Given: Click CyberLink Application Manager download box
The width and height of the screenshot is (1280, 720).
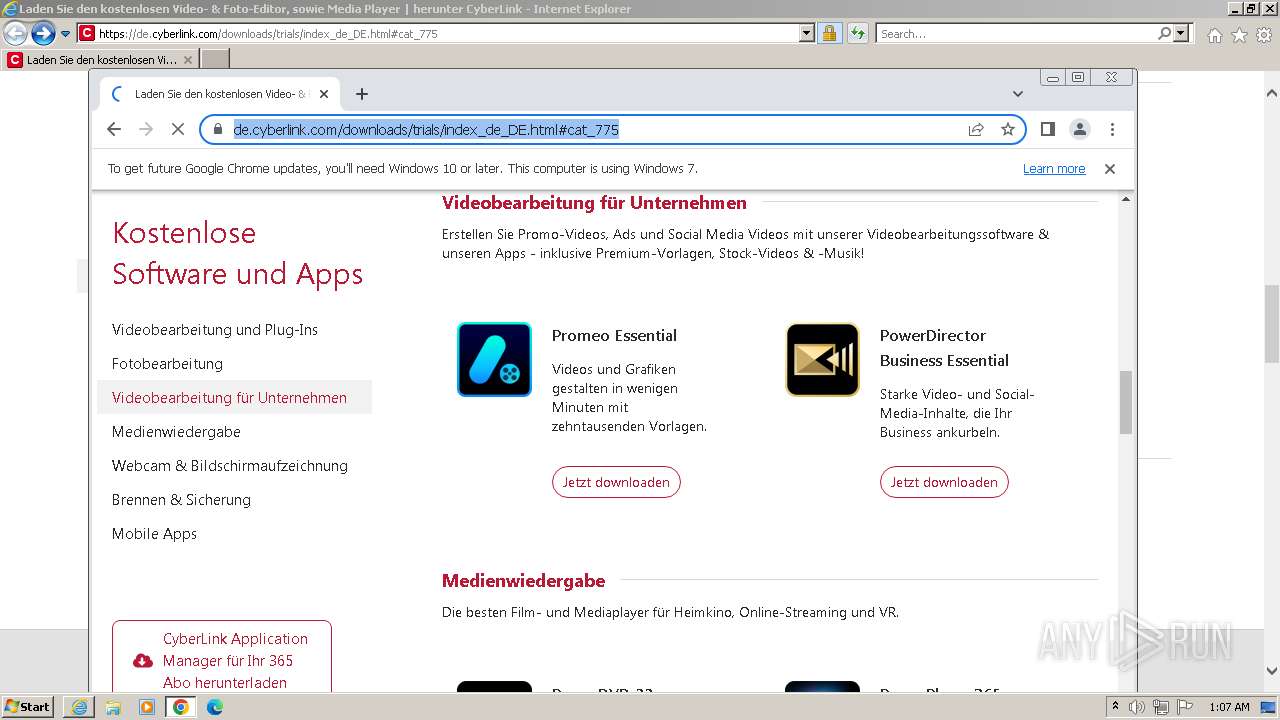Looking at the screenshot, I should coord(222,656).
